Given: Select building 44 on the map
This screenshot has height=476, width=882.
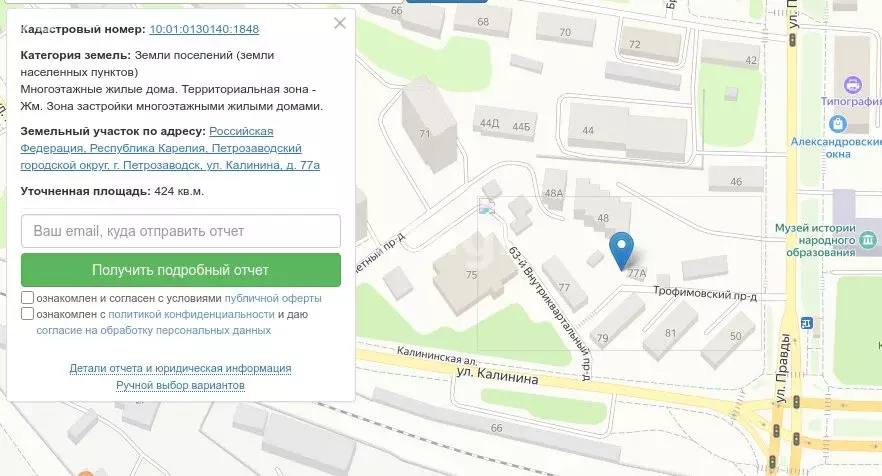Looking at the screenshot, I should pyautogui.click(x=627, y=130).
